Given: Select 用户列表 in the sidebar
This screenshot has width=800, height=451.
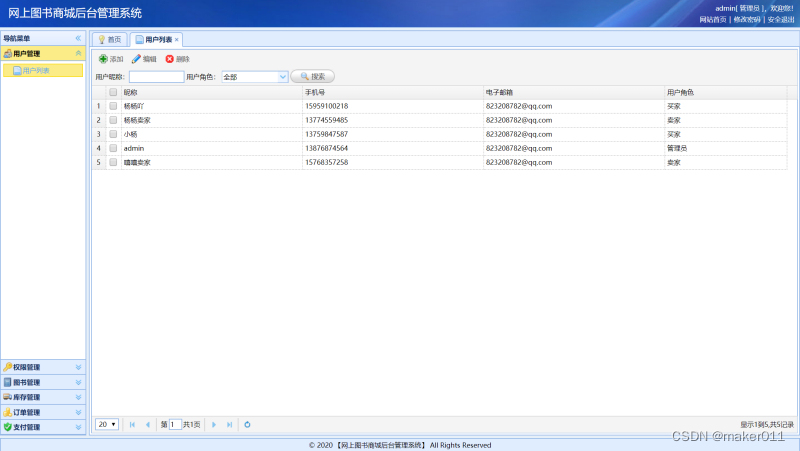Looking at the screenshot, I should click(x=43, y=70).
